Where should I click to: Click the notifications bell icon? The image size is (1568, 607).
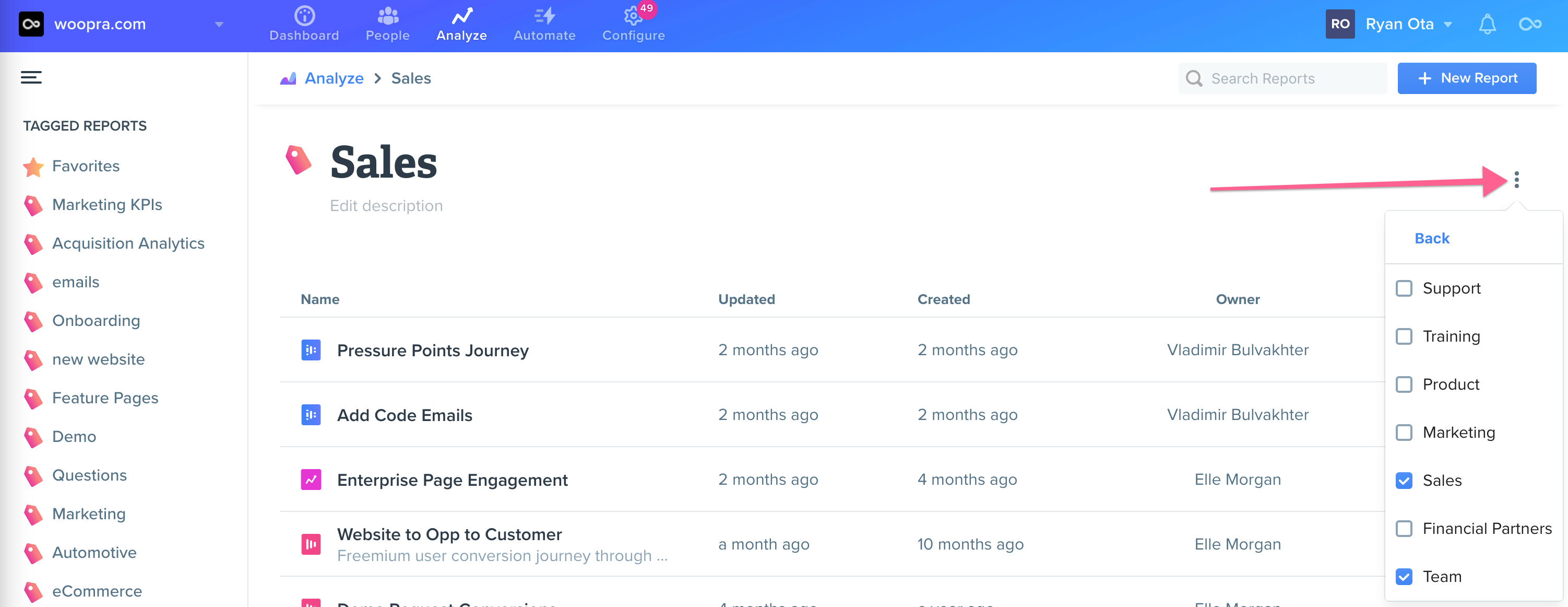pos(1487,25)
